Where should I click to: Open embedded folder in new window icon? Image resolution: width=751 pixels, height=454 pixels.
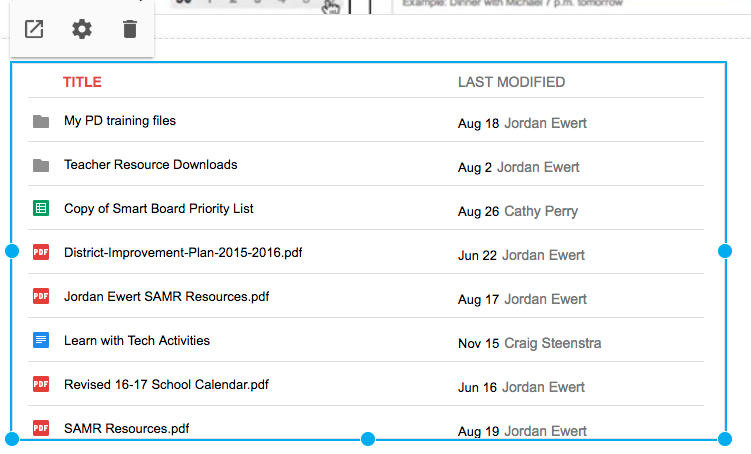34,29
